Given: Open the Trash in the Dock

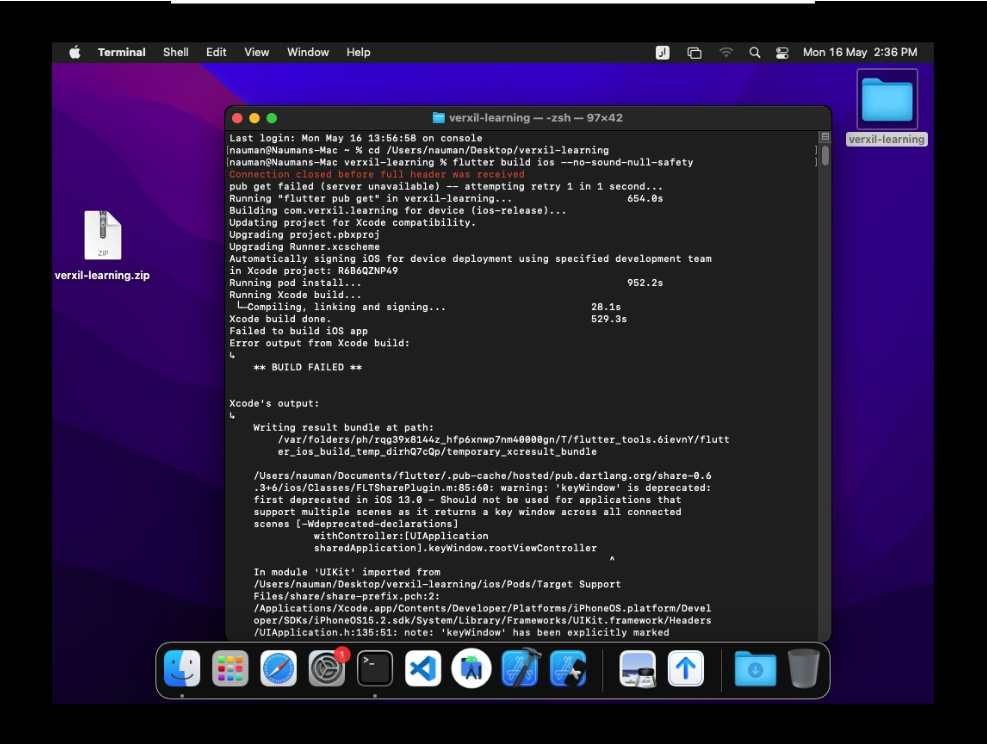Looking at the screenshot, I should [x=803, y=668].
